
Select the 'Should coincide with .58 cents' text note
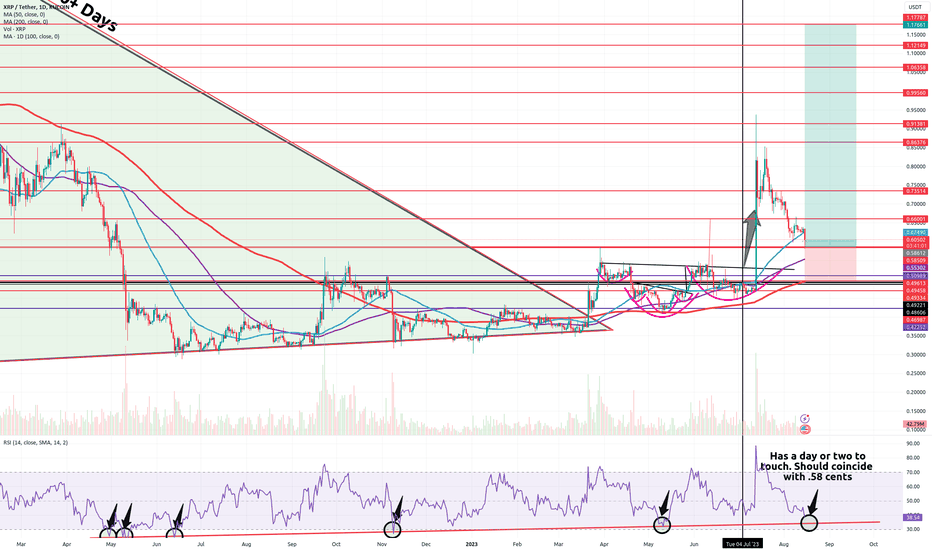(x=817, y=467)
